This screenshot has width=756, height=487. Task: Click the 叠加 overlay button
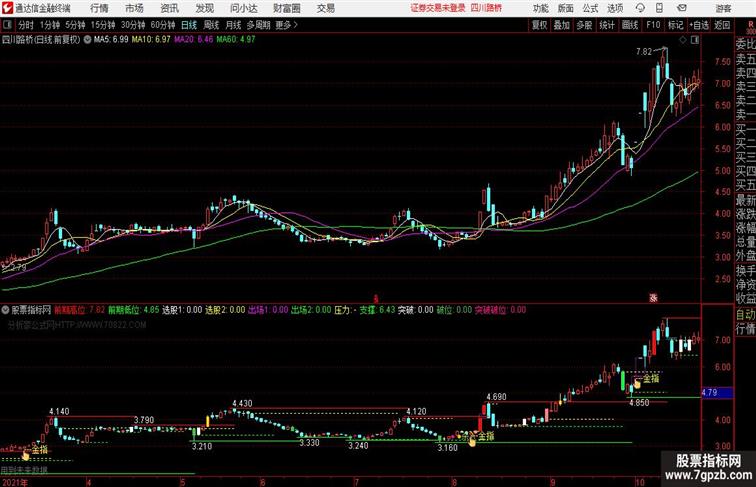click(x=561, y=25)
